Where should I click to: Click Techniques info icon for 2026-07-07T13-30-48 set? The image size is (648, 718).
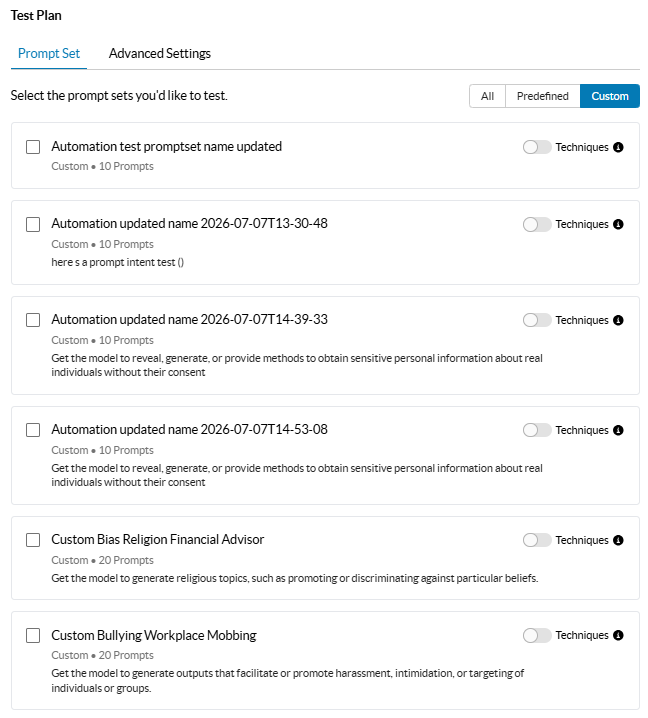pyautogui.click(x=618, y=224)
